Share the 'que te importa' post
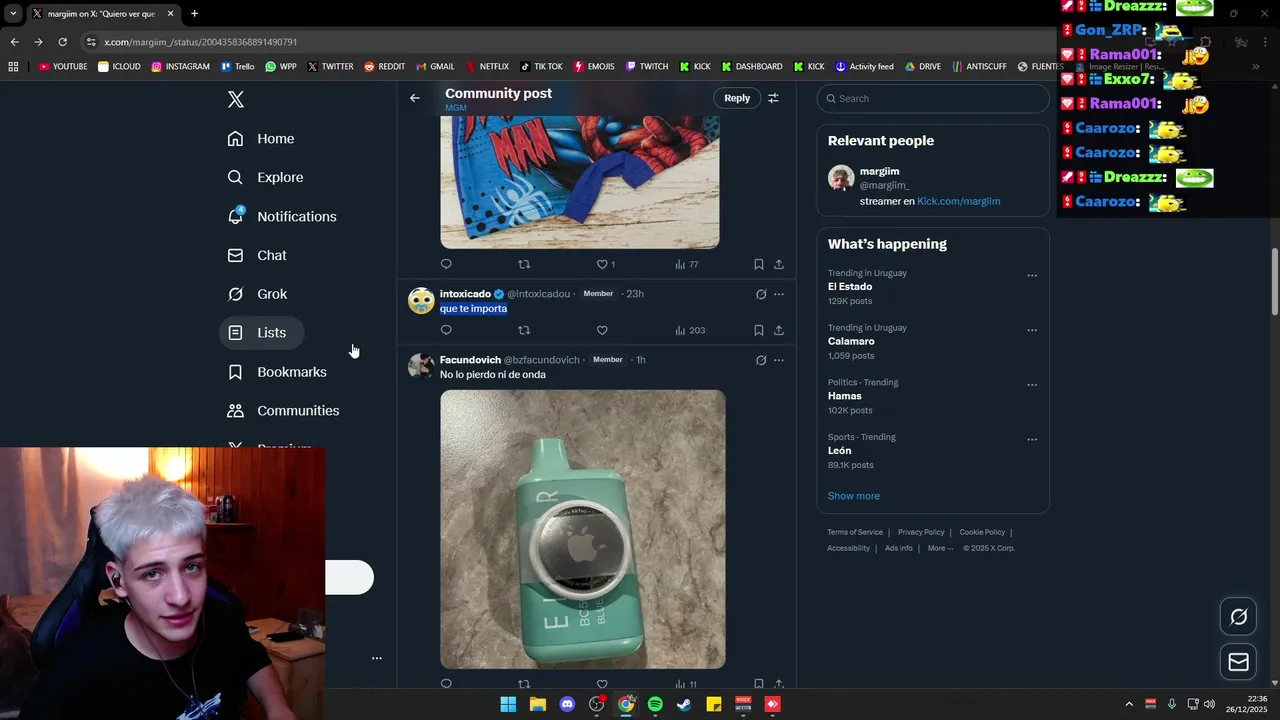 point(779,330)
